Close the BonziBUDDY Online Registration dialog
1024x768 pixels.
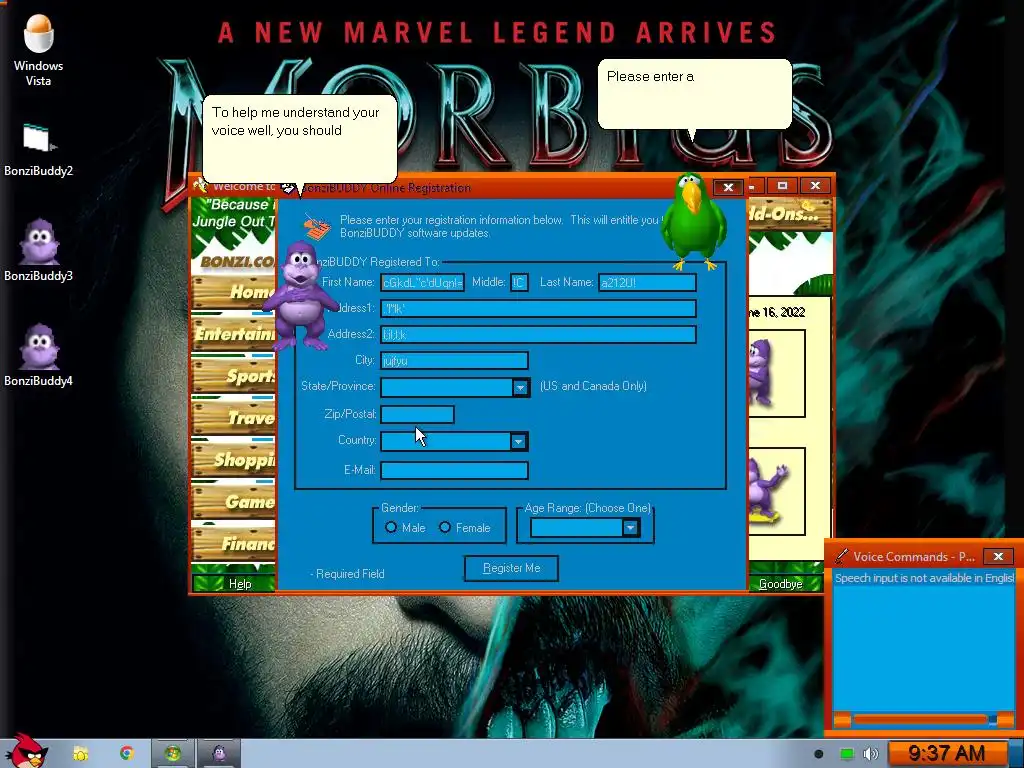(728, 187)
